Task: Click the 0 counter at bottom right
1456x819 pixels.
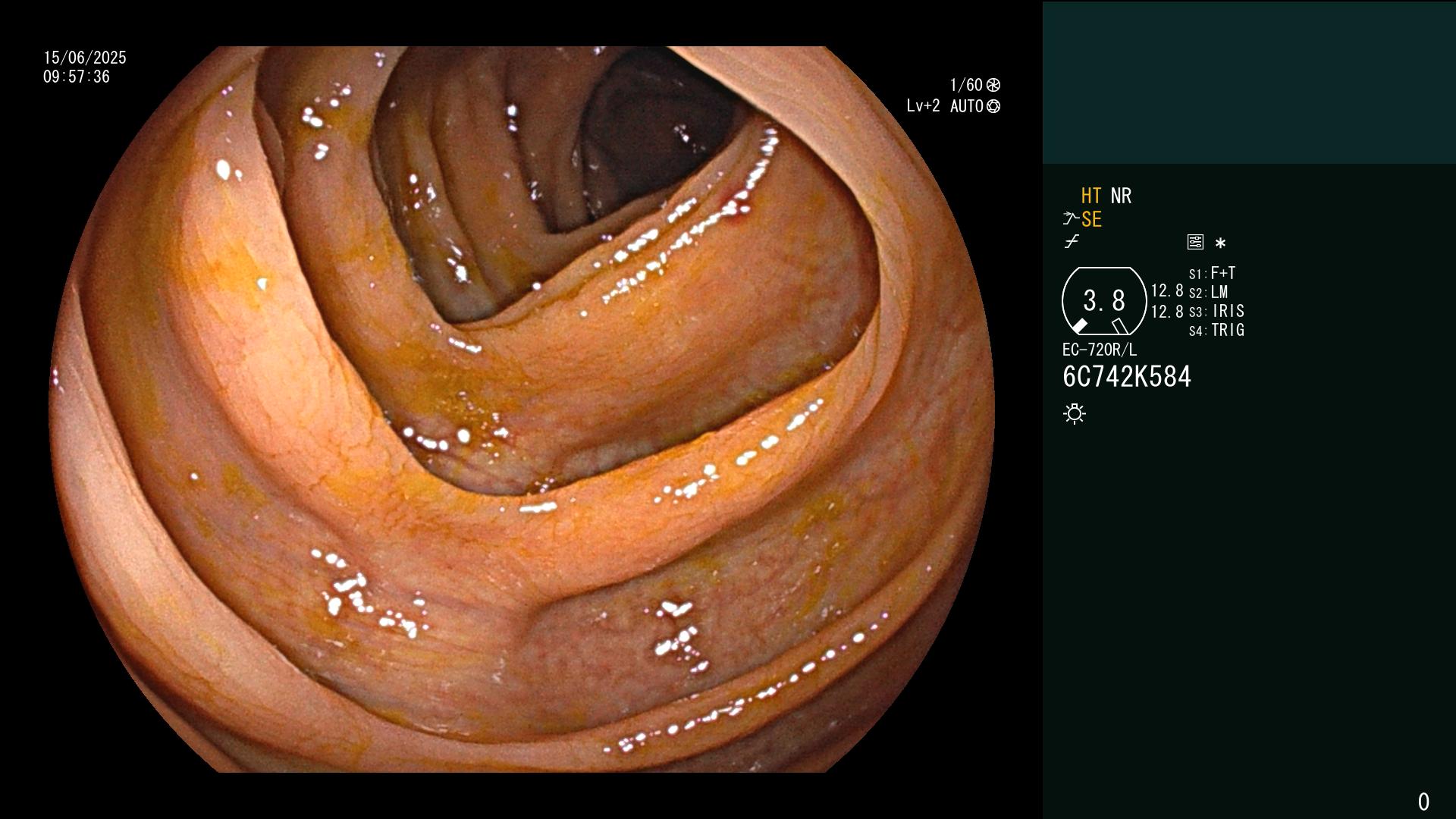Action: tap(1423, 802)
